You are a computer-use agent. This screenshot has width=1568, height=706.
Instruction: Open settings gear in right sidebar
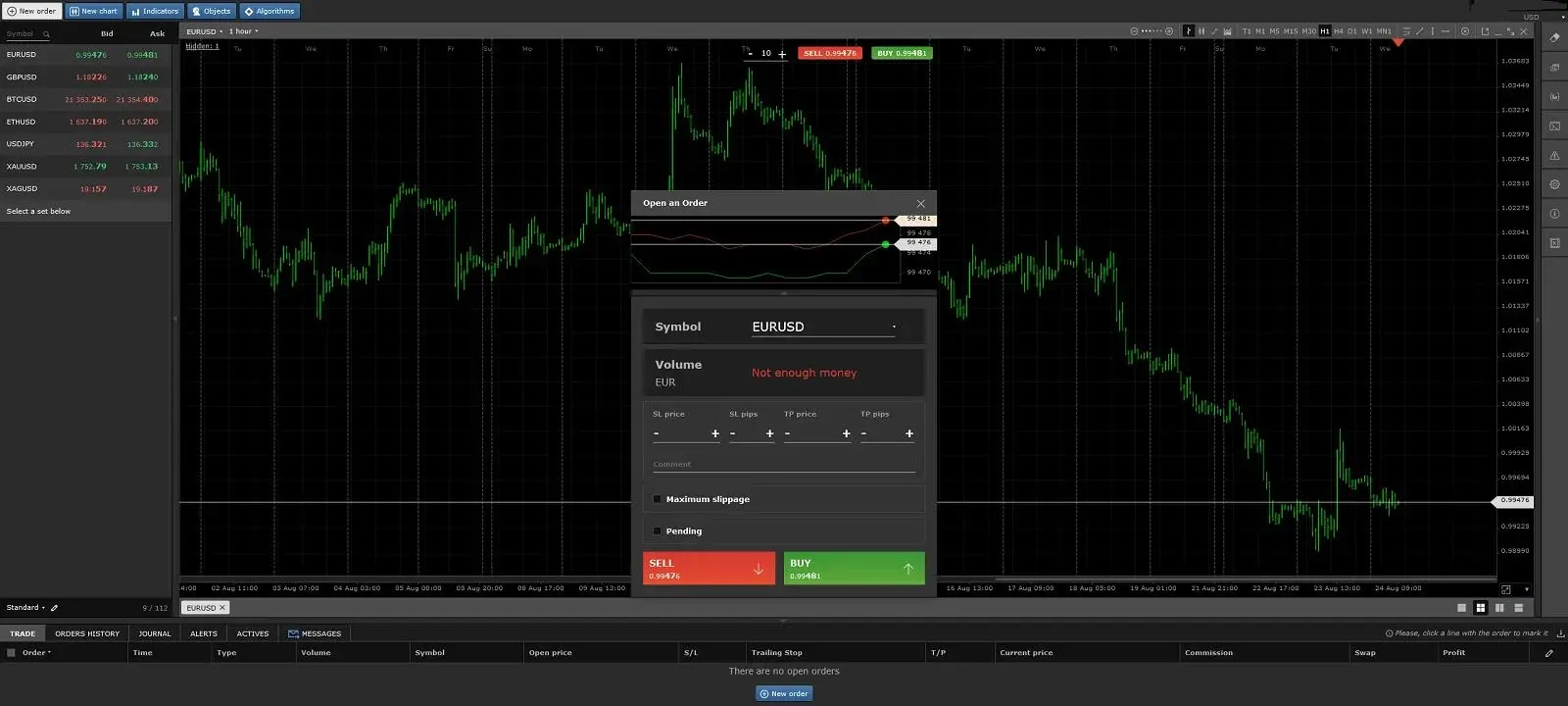1554,184
